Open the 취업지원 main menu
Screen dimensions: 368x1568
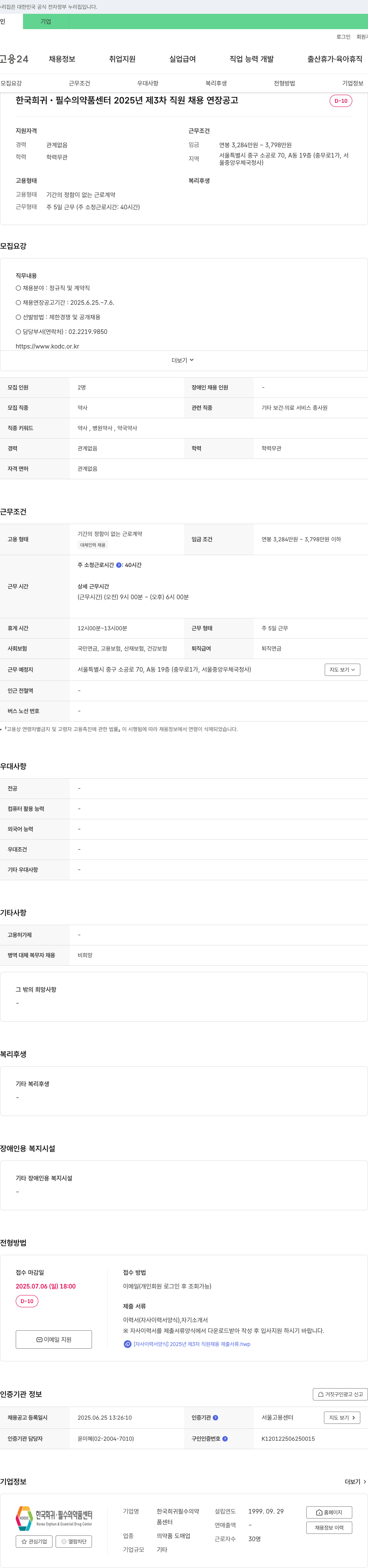(122, 59)
